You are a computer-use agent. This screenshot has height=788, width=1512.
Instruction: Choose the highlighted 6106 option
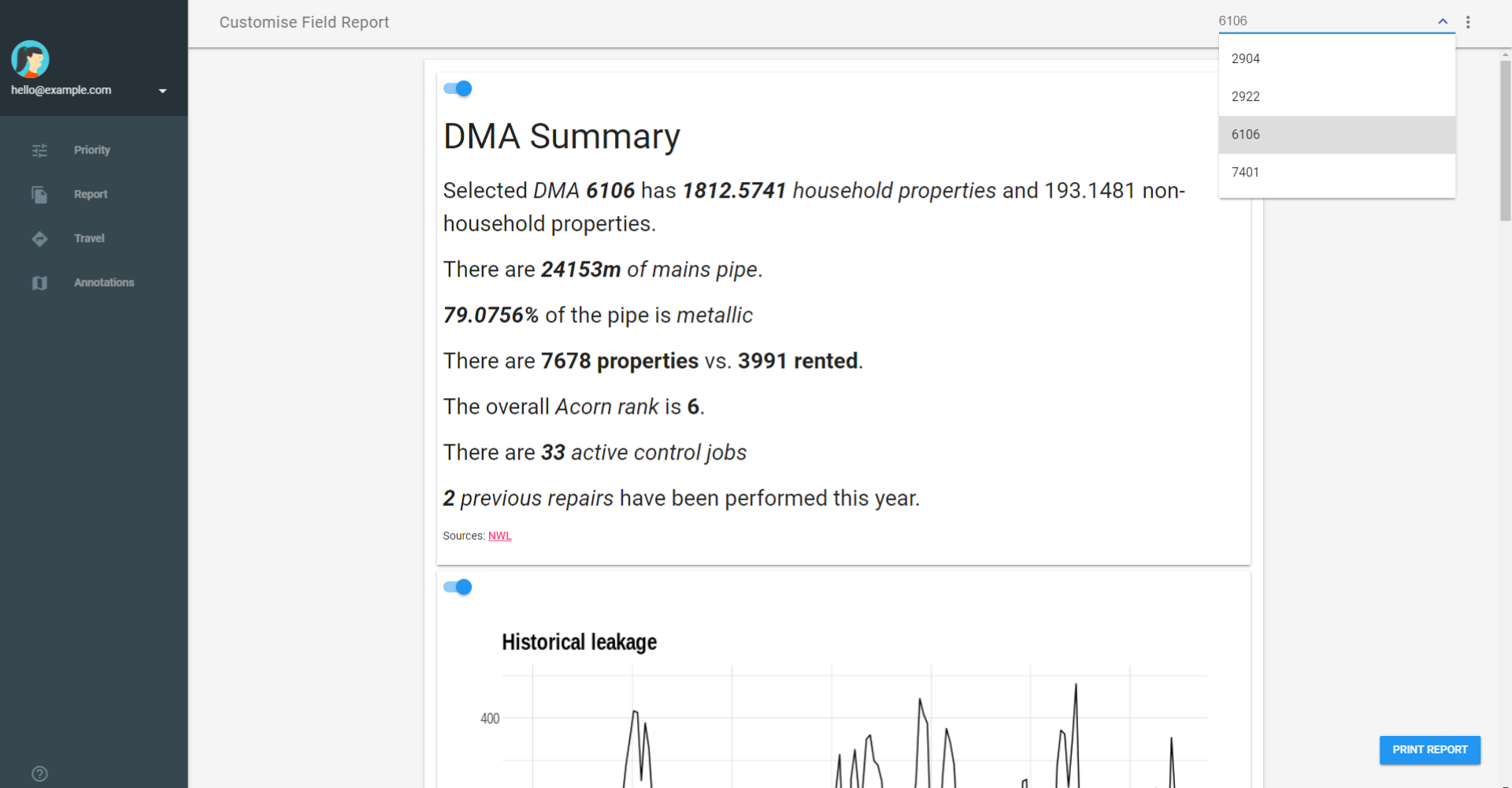coord(1336,135)
